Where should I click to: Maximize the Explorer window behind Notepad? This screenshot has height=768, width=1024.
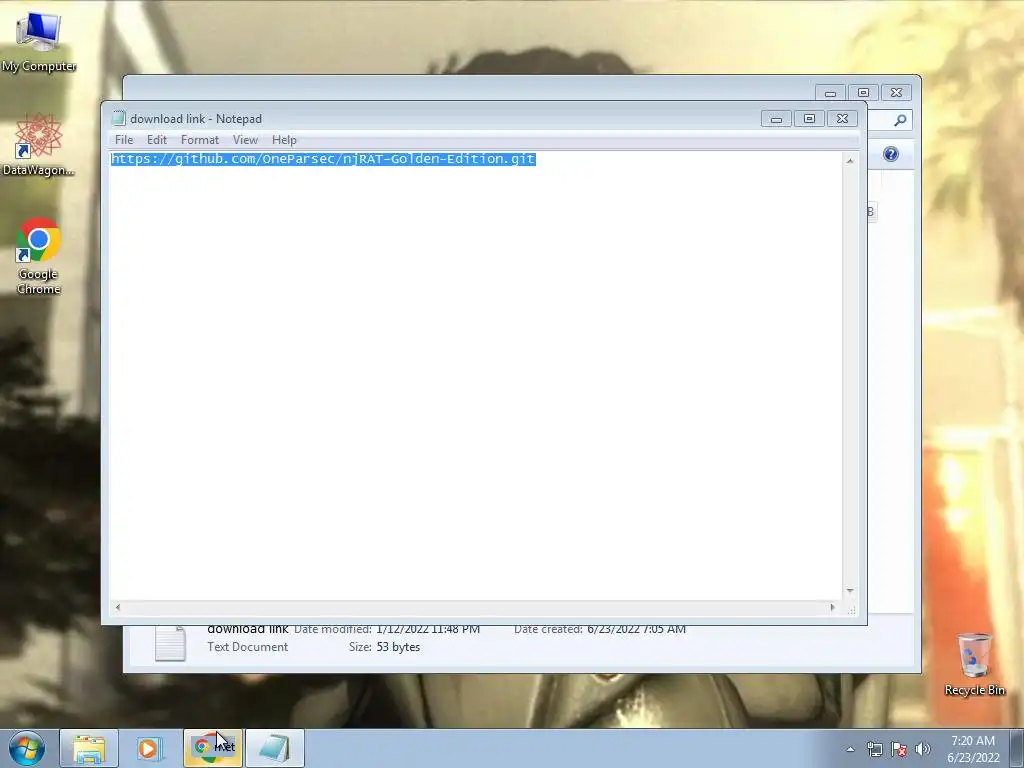tap(863, 93)
